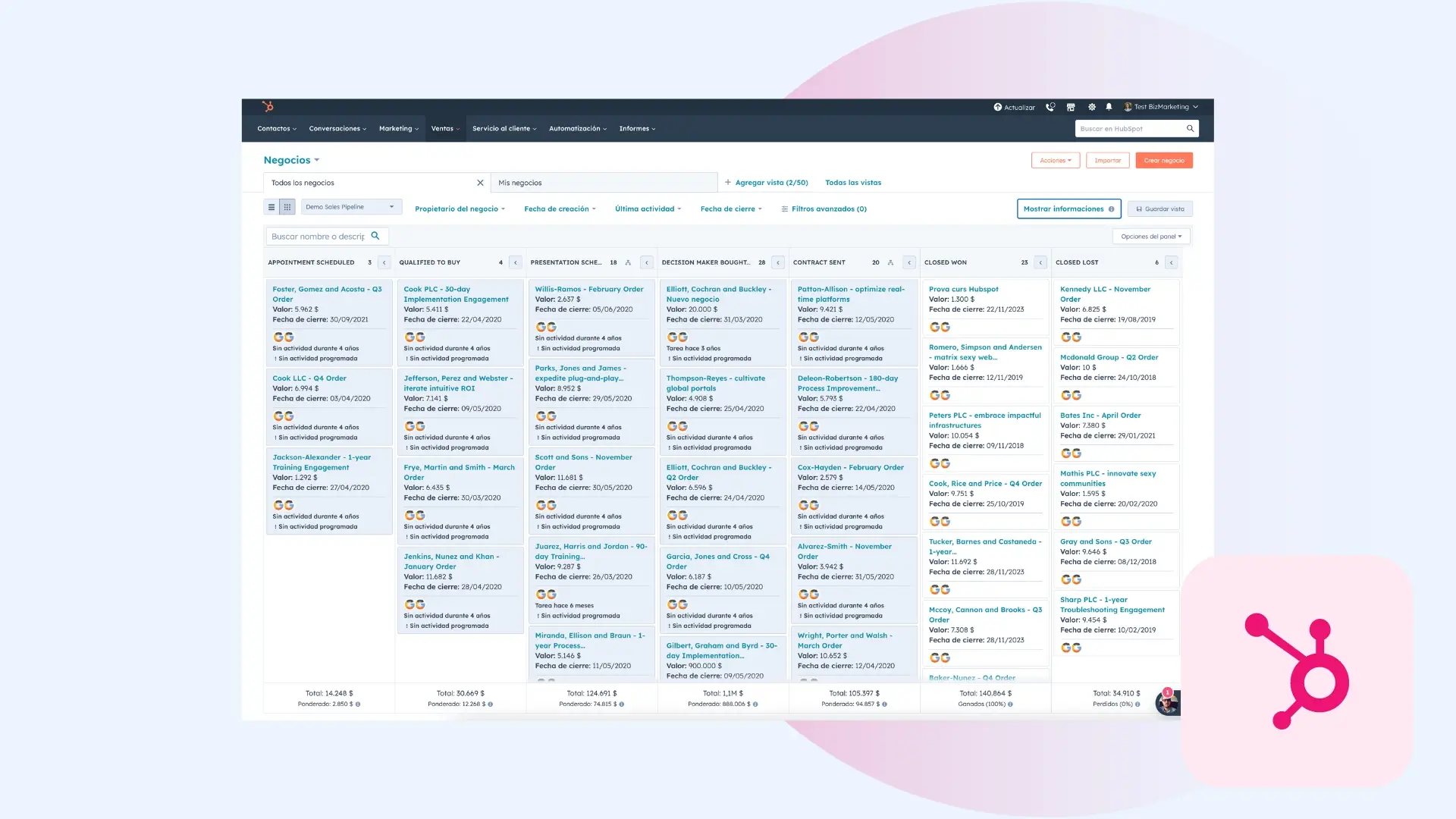
Task: Open the Acciones dropdown button
Action: [1056, 161]
